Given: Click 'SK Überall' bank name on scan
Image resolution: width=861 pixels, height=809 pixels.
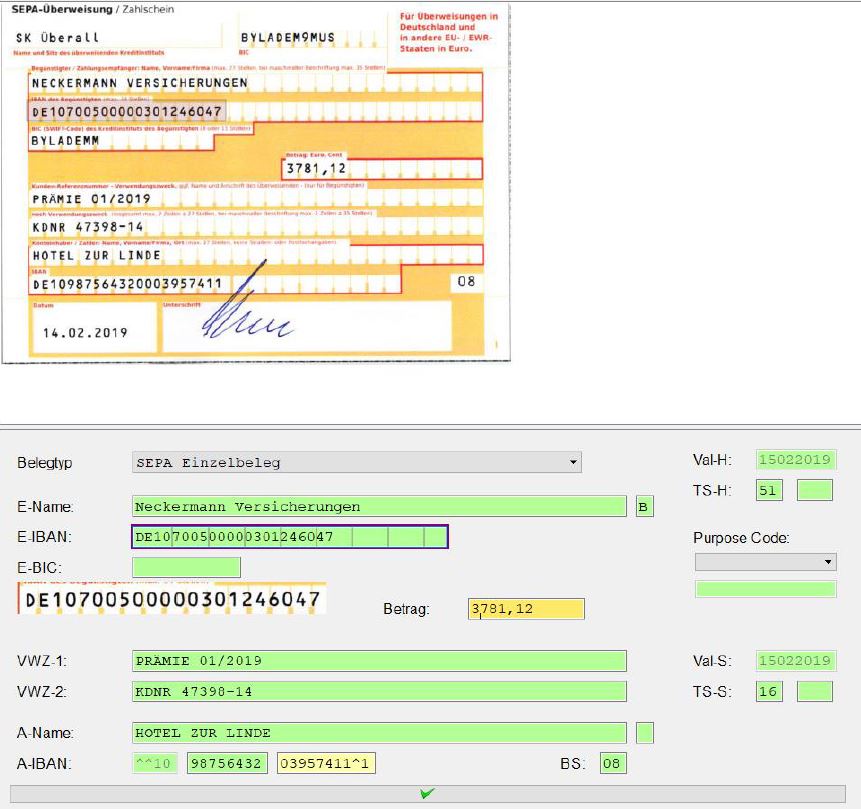Looking at the screenshot, I should pos(58,38).
